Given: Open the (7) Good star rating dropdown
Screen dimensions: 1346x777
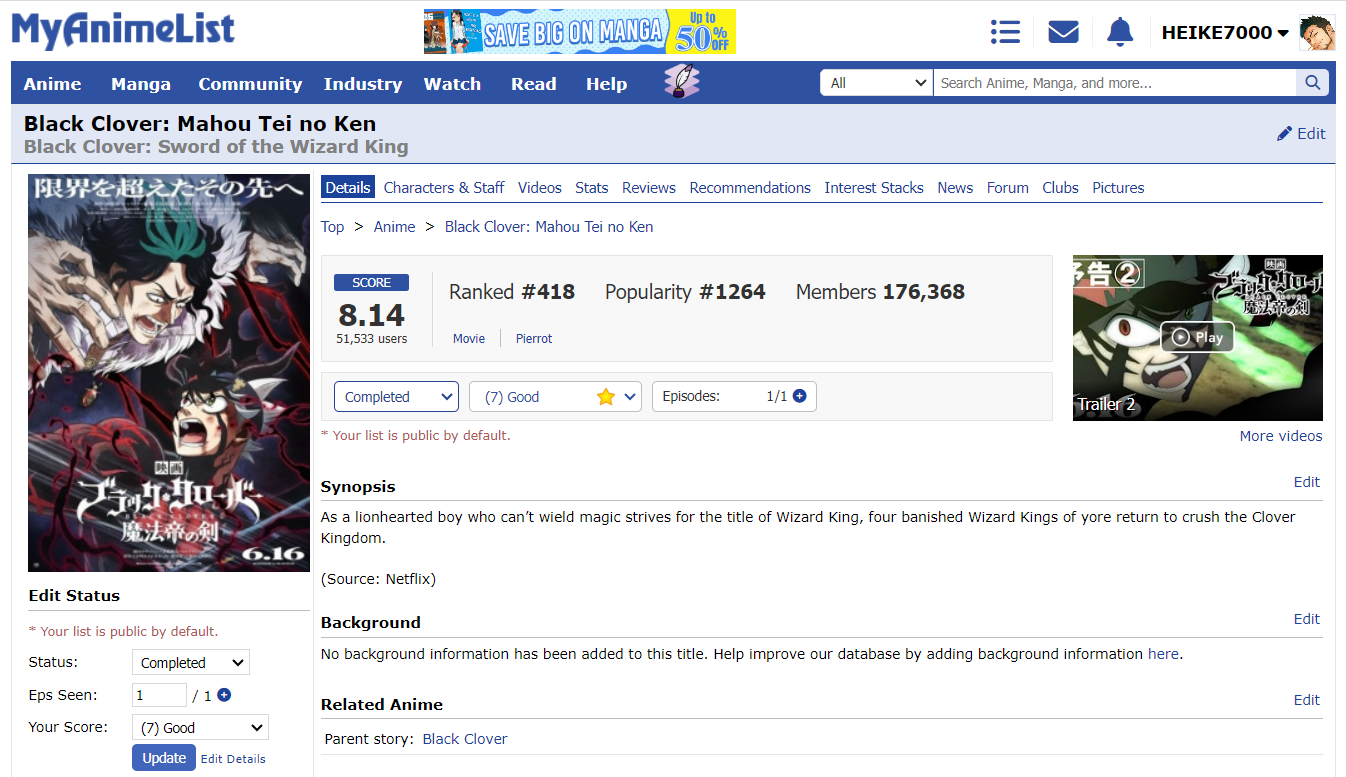Looking at the screenshot, I should (x=555, y=397).
